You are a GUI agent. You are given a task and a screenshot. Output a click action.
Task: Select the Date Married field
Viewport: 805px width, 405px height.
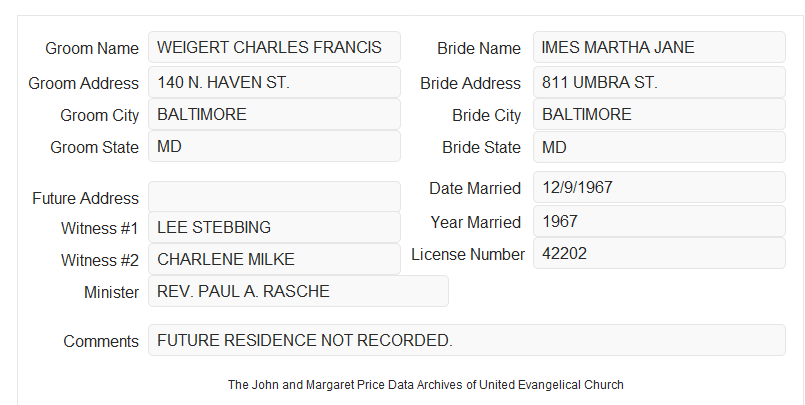(x=659, y=187)
